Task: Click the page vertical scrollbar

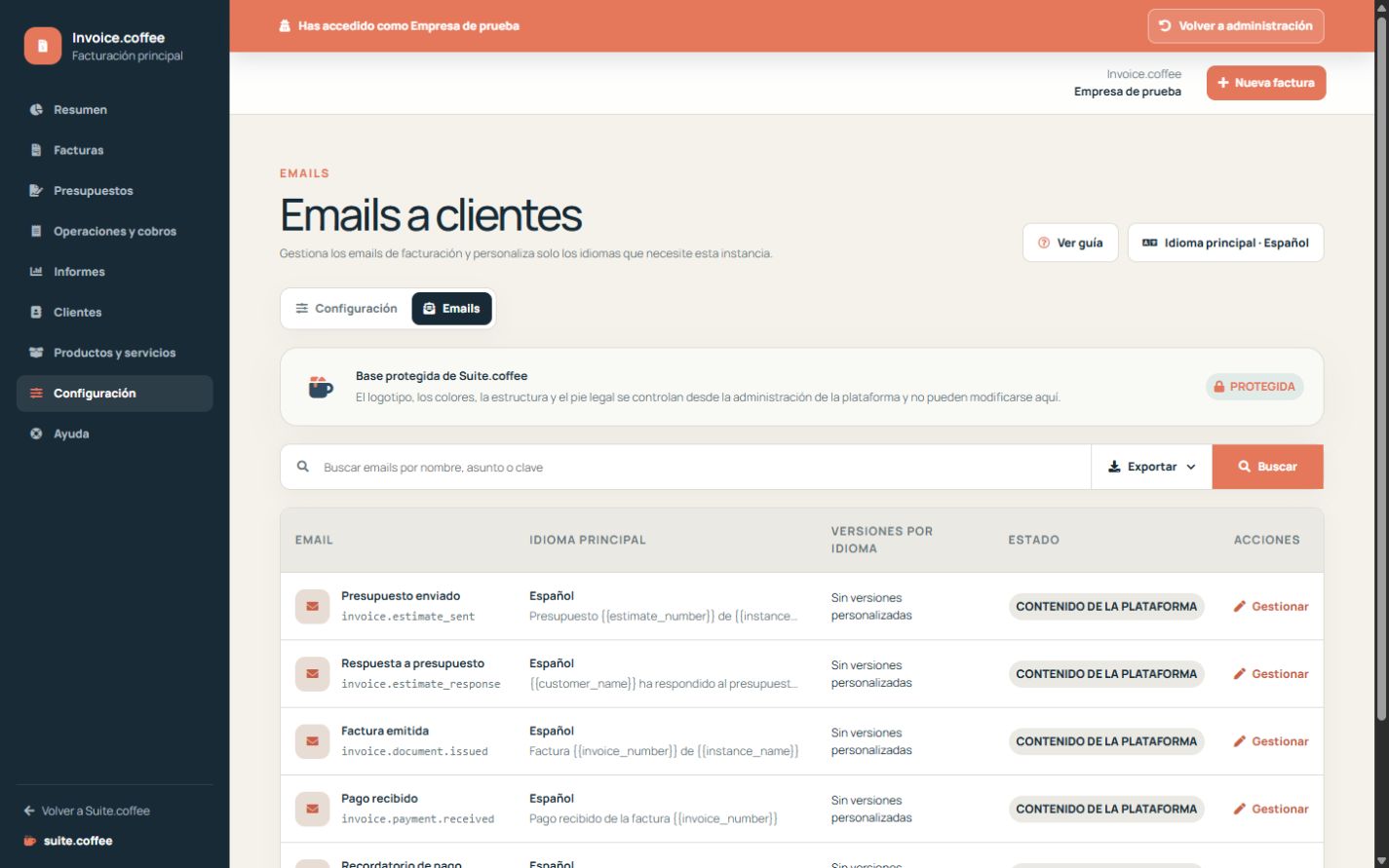Action: [1381, 370]
